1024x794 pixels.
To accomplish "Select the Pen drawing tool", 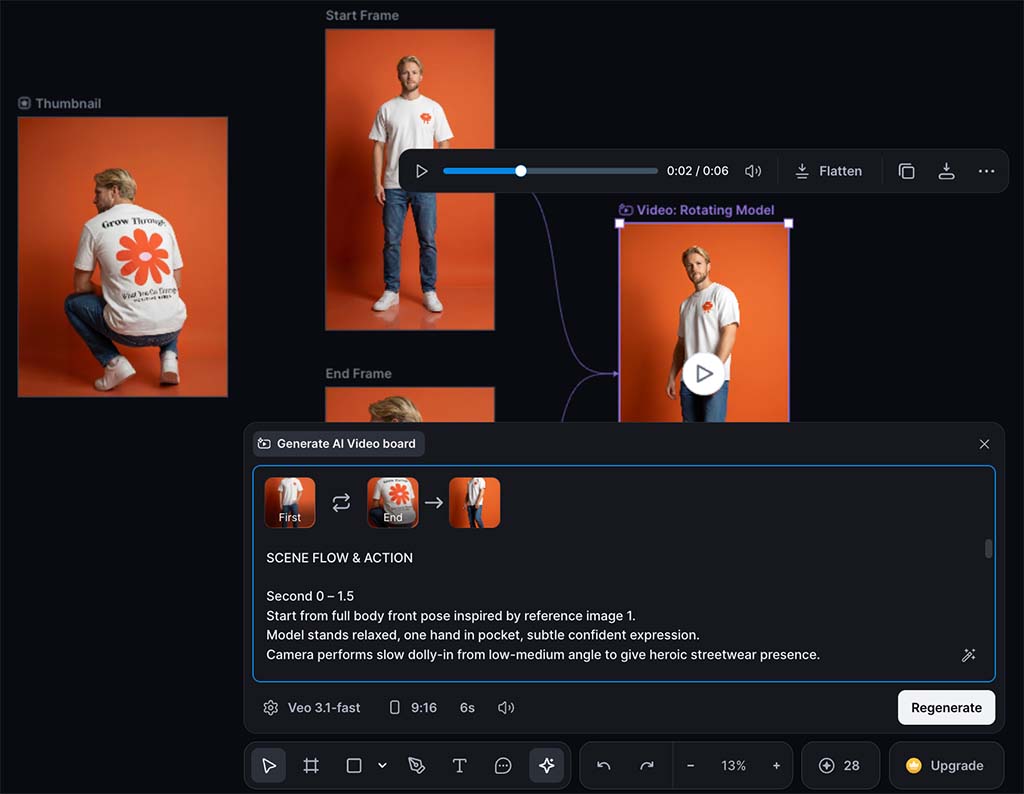I will 416,765.
